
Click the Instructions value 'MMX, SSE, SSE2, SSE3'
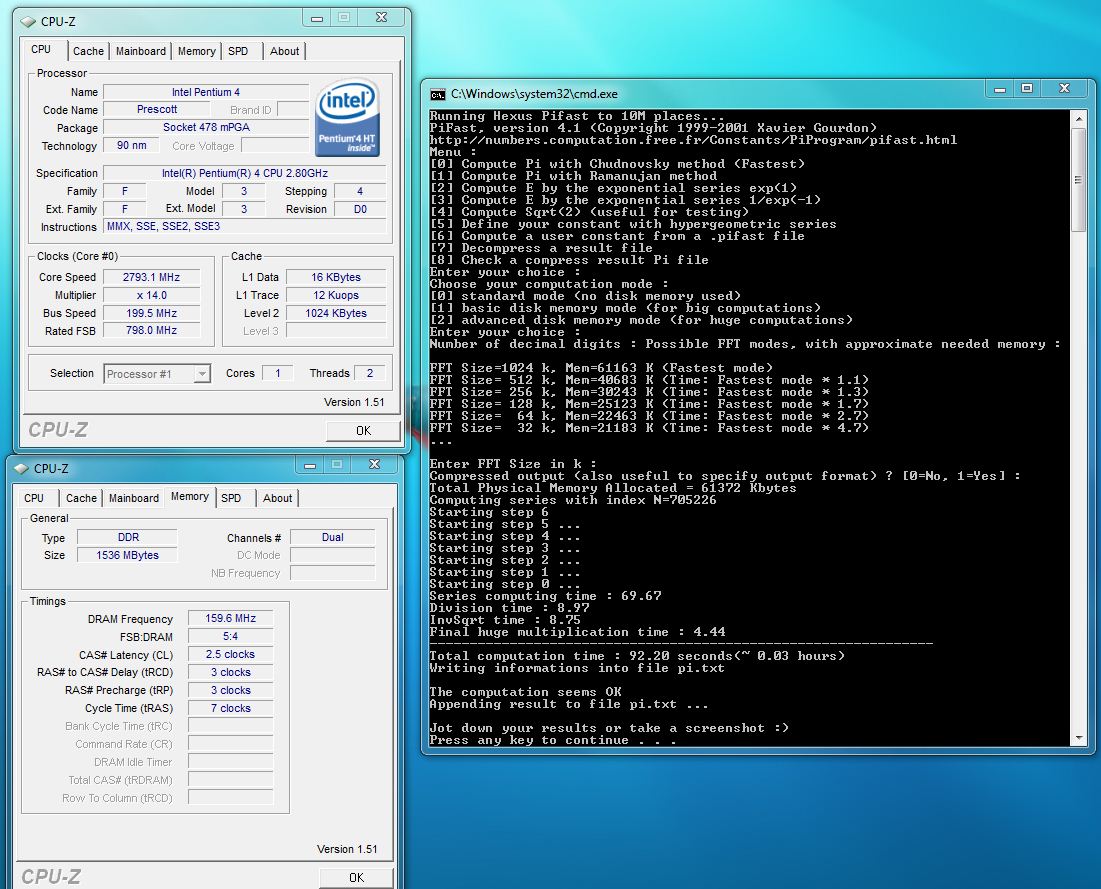click(244, 226)
